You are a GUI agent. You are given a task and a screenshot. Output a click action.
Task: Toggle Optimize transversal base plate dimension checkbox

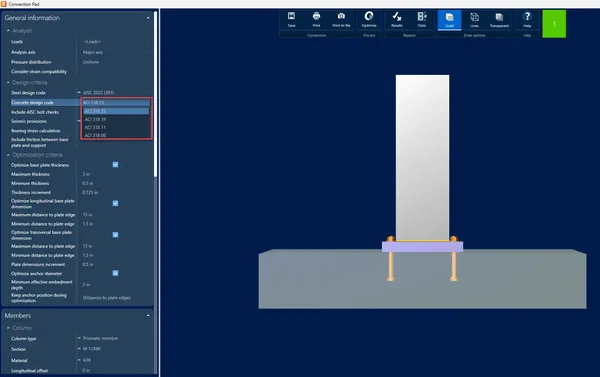coord(115,235)
